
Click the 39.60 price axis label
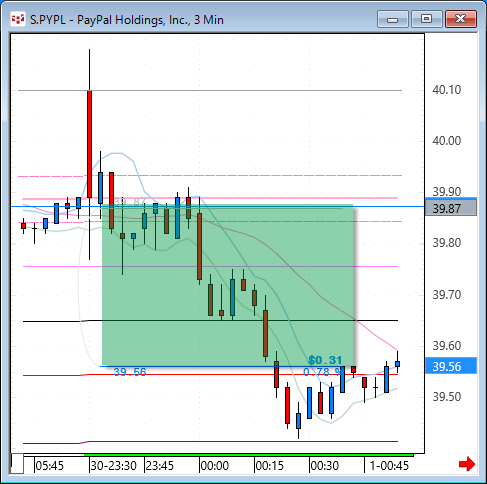click(x=446, y=345)
